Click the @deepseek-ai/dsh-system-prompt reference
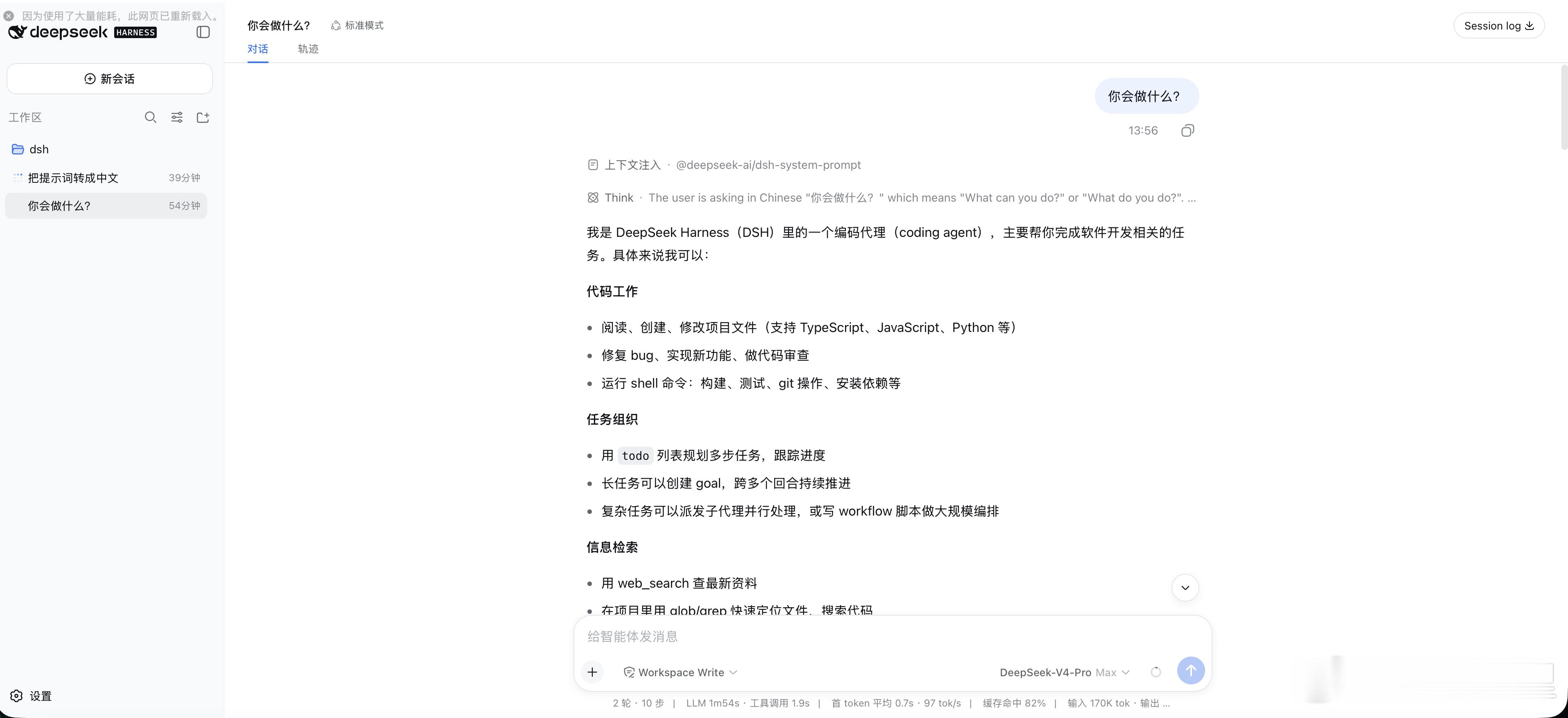 768,165
